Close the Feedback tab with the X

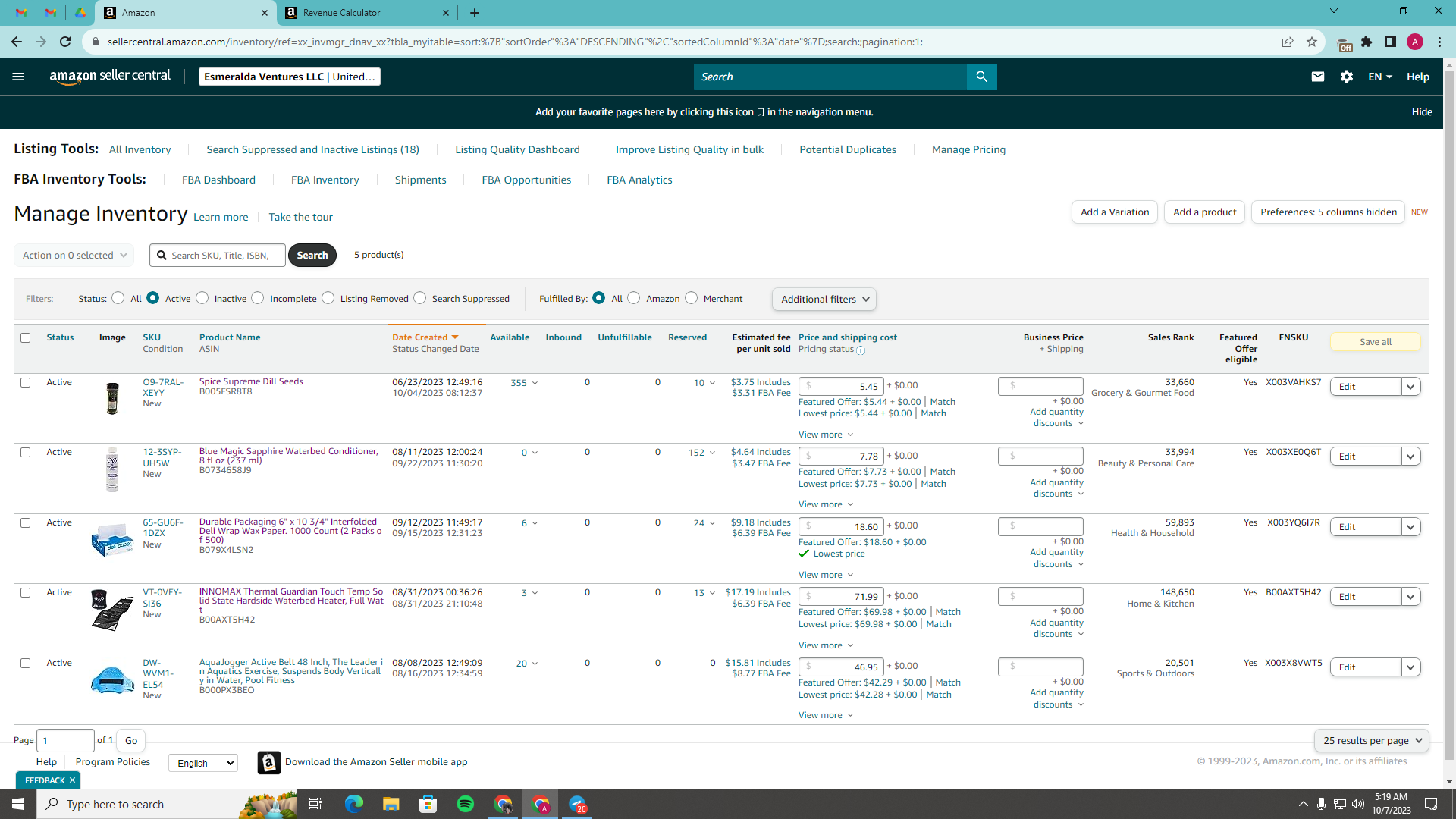click(x=73, y=780)
